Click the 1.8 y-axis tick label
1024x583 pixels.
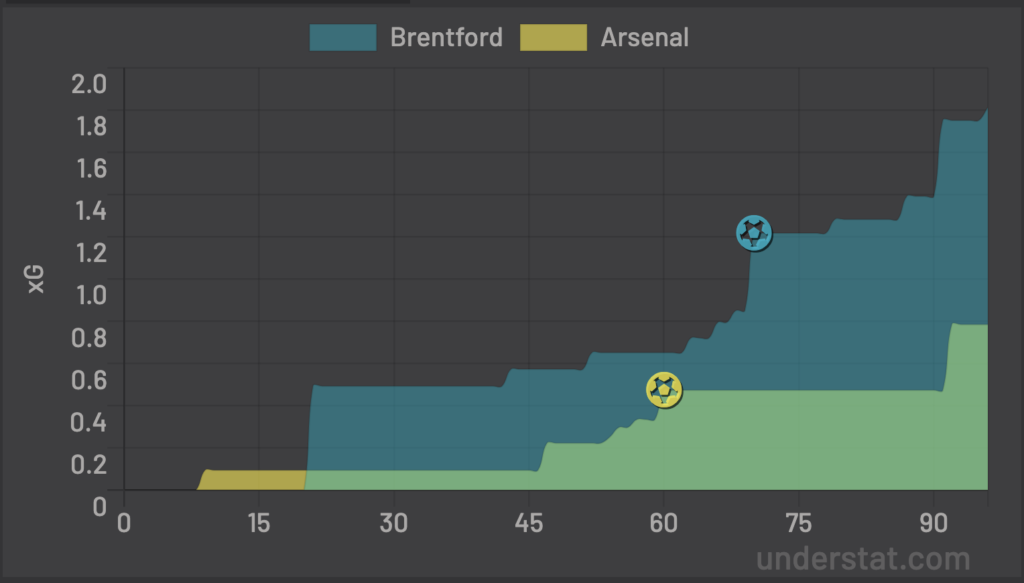(x=89, y=126)
